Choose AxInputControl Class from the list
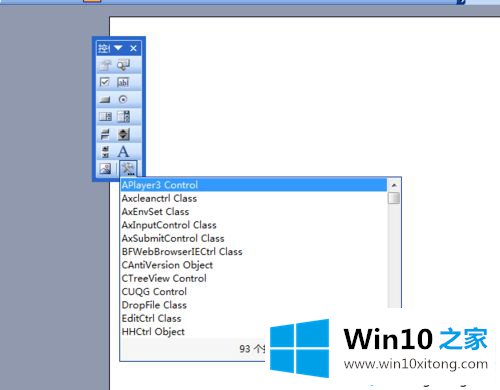Viewport: 500px width, 390px height. point(254,225)
